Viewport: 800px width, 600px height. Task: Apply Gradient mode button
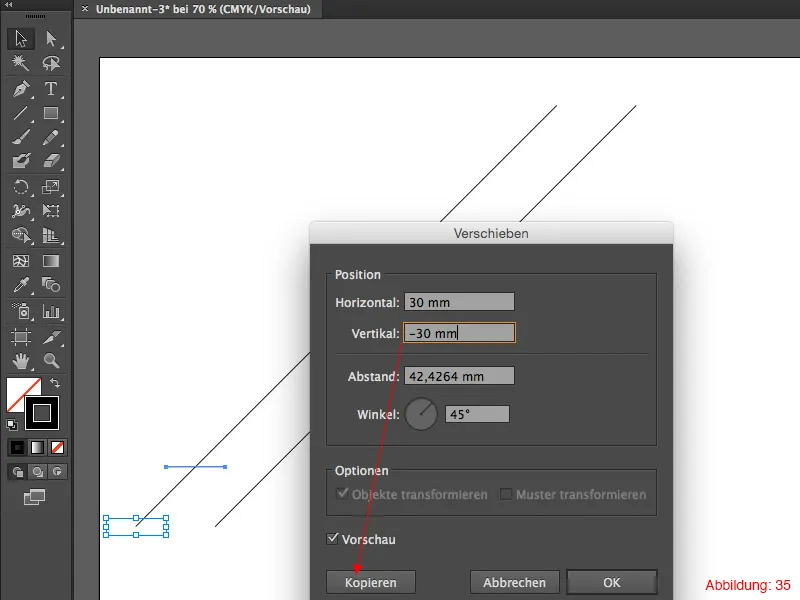click(x=37, y=447)
